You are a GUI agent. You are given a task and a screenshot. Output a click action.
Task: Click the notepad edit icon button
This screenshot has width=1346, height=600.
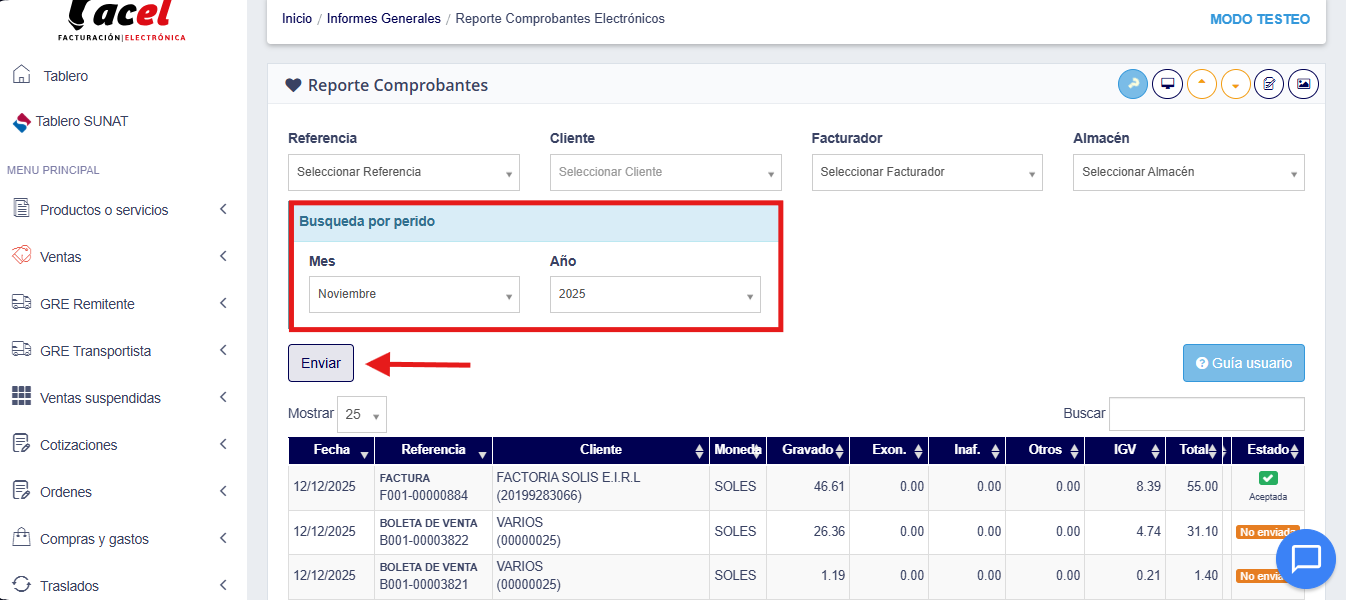pyautogui.click(x=1269, y=84)
